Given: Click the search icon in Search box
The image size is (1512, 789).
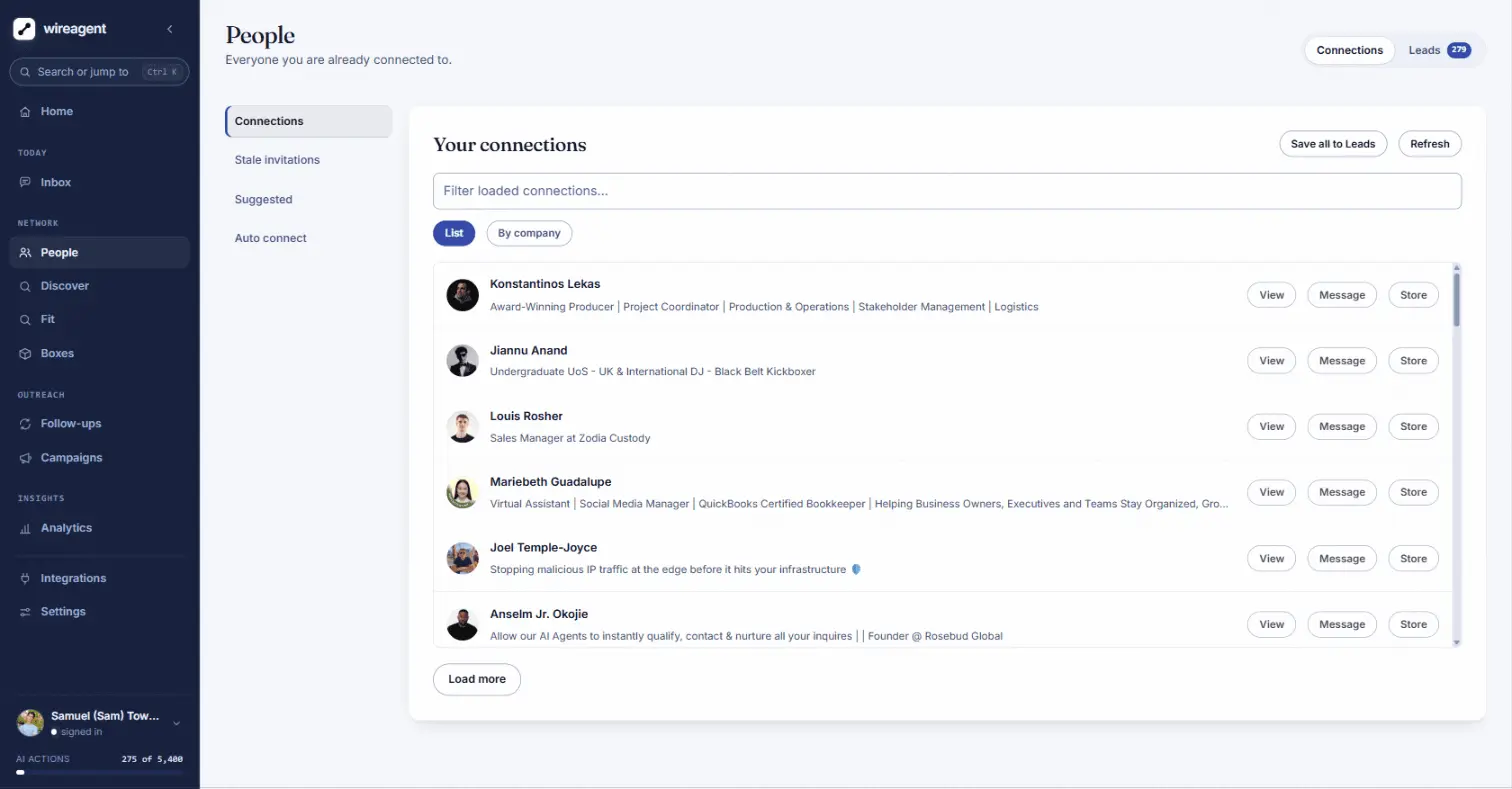Looking at the screenshot, I should pyautogui.click(x=26, y=72).
